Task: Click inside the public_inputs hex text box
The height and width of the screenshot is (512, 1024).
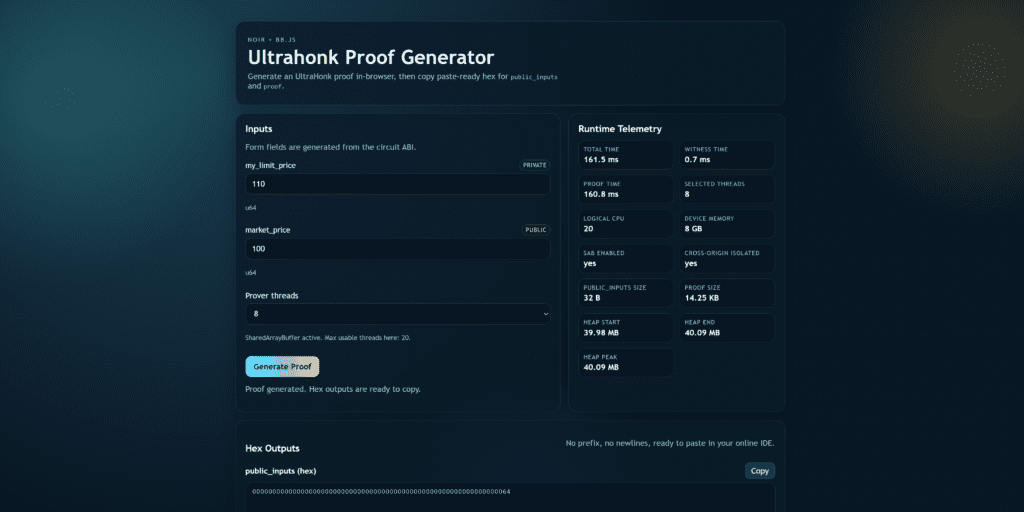Action: [510, 497]
